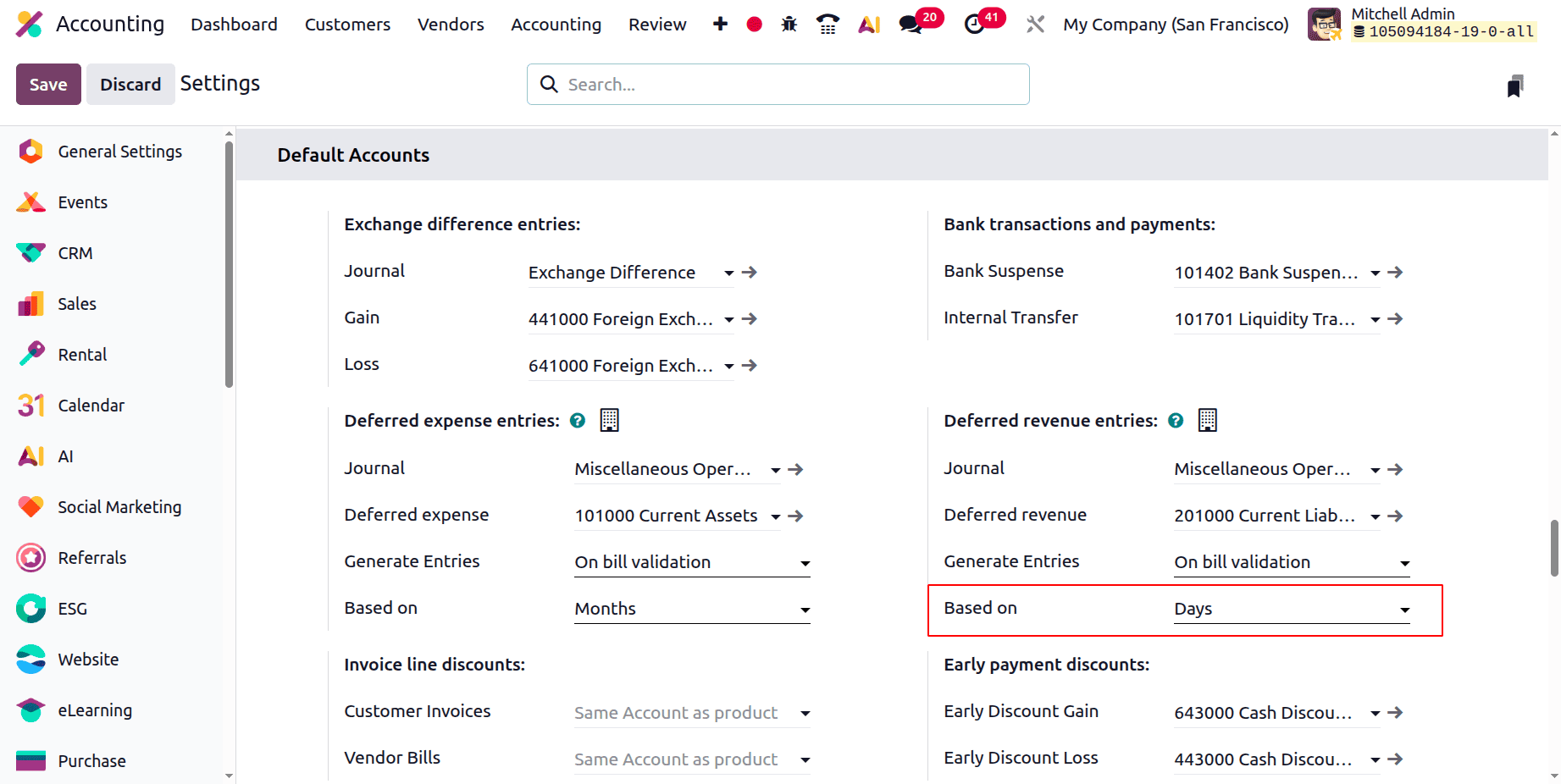Image resolution: width=1561 pixels, height=784 pixels.
Task: Click the AI assistant icon in header
Action: click(x=869, y=25)
